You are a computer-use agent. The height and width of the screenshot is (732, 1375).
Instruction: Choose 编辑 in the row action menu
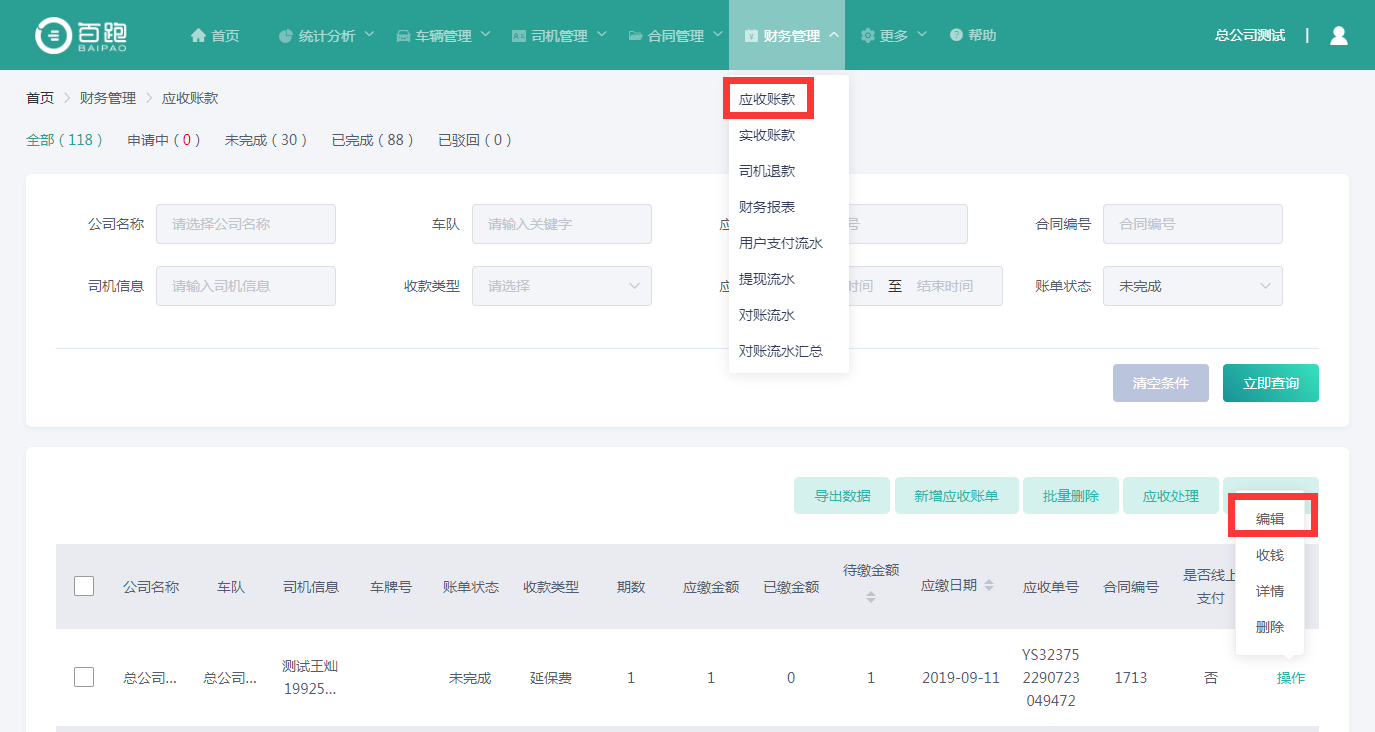(1270, 518)
